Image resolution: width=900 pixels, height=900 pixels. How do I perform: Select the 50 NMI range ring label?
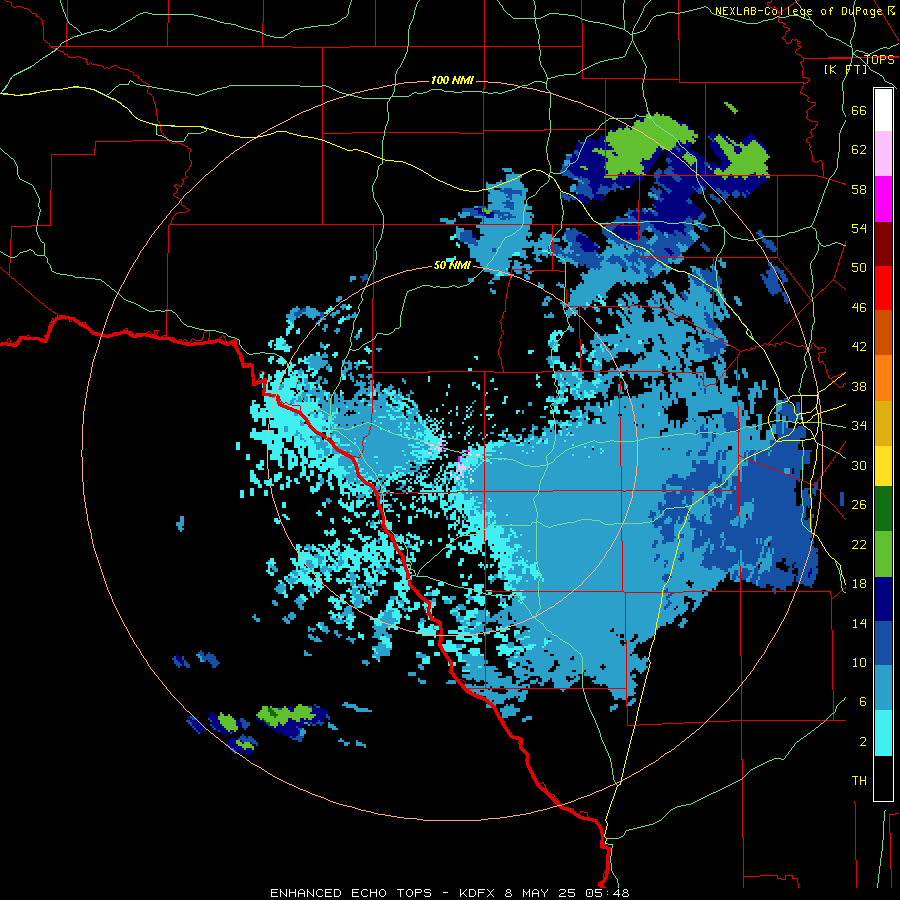click(452, 265)
